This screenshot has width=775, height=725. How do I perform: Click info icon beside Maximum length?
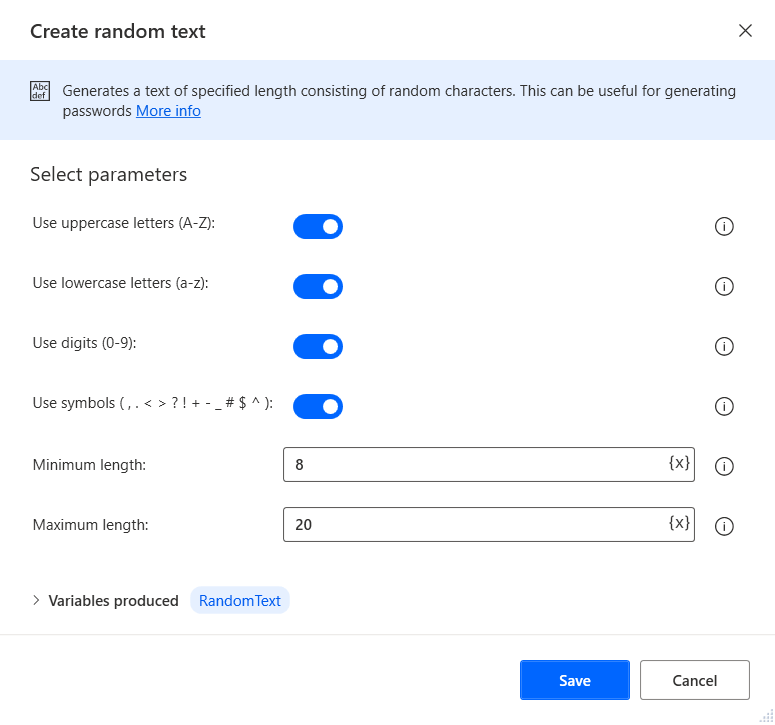(724, 526)
